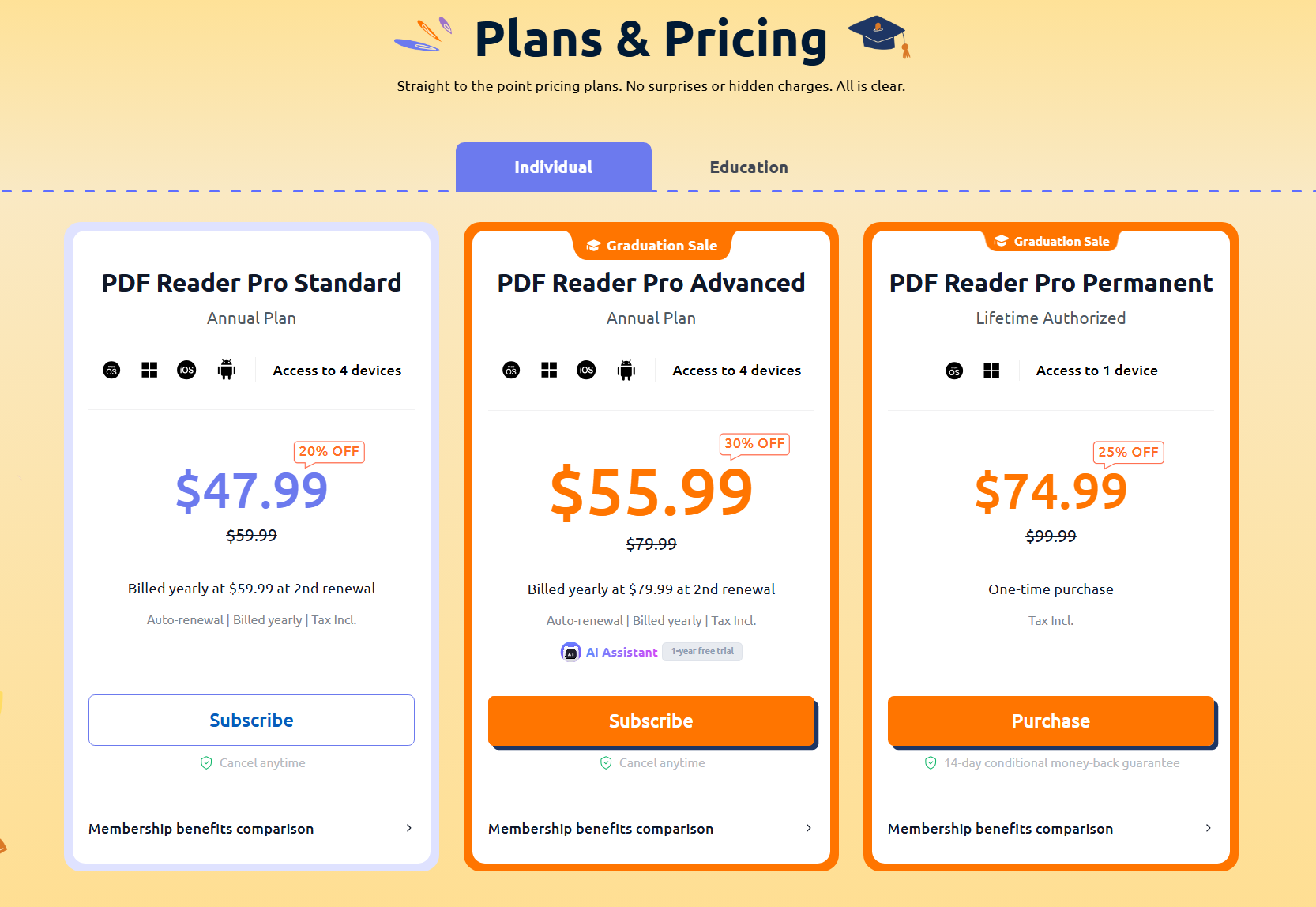1316x907 pixels.
Task: Subscribe to PDF Reader Pro Advanced
Action: click(651, 721)
